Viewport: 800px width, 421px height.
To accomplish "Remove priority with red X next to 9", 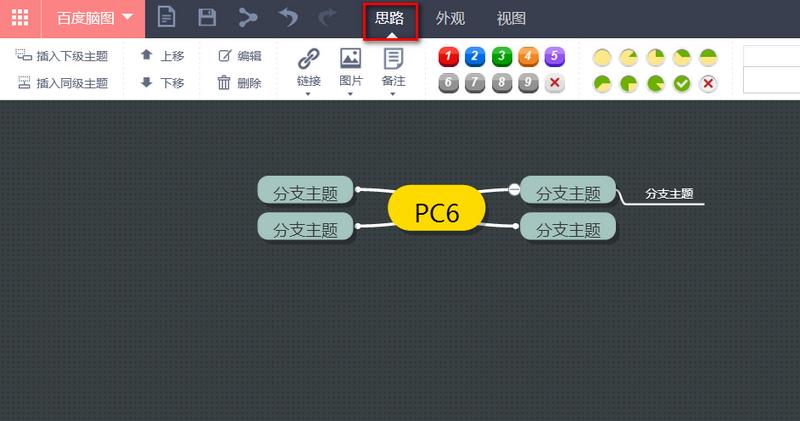I will click(555, 83).
